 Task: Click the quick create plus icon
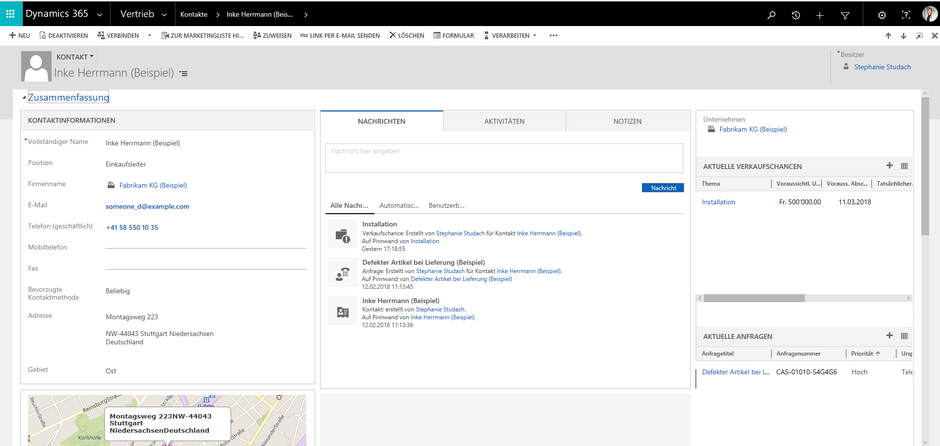(x=820, y=15)
